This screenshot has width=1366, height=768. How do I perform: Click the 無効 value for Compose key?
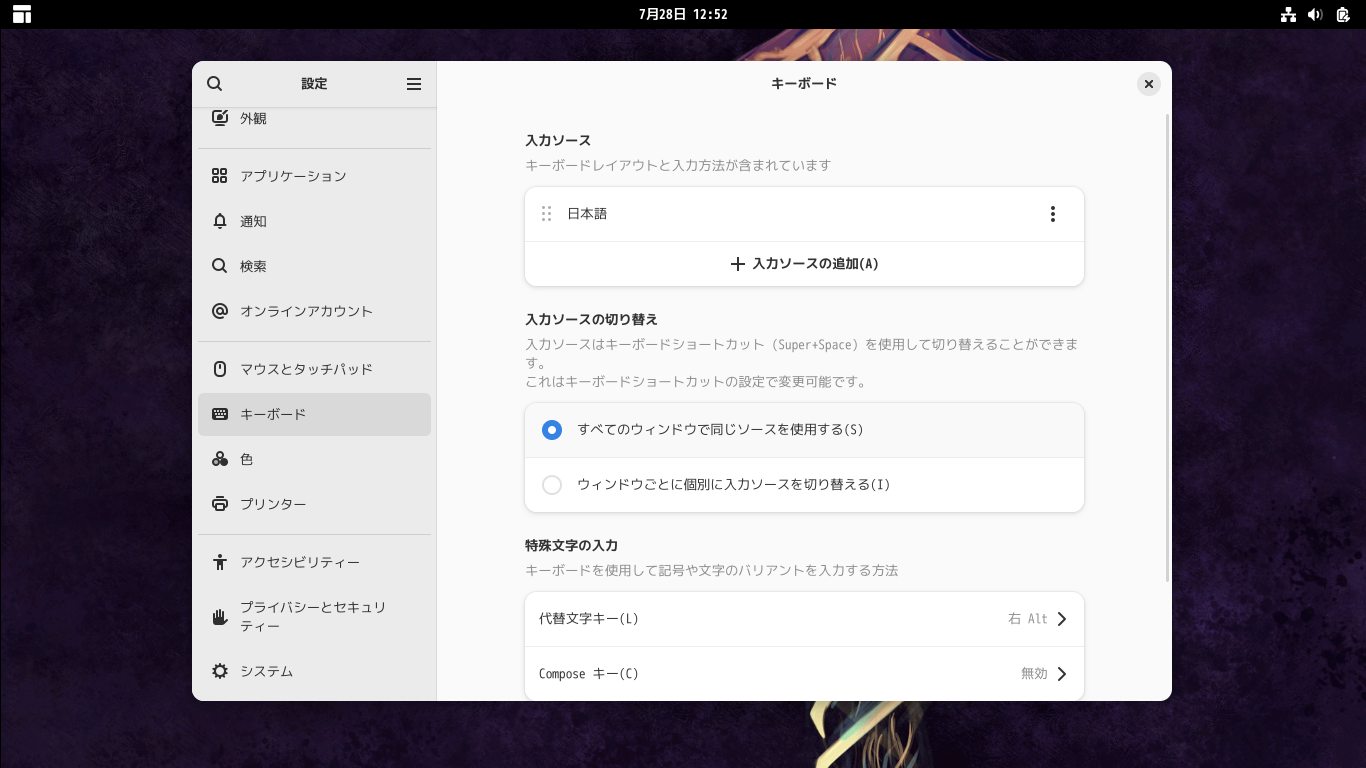coord(1034,674)
